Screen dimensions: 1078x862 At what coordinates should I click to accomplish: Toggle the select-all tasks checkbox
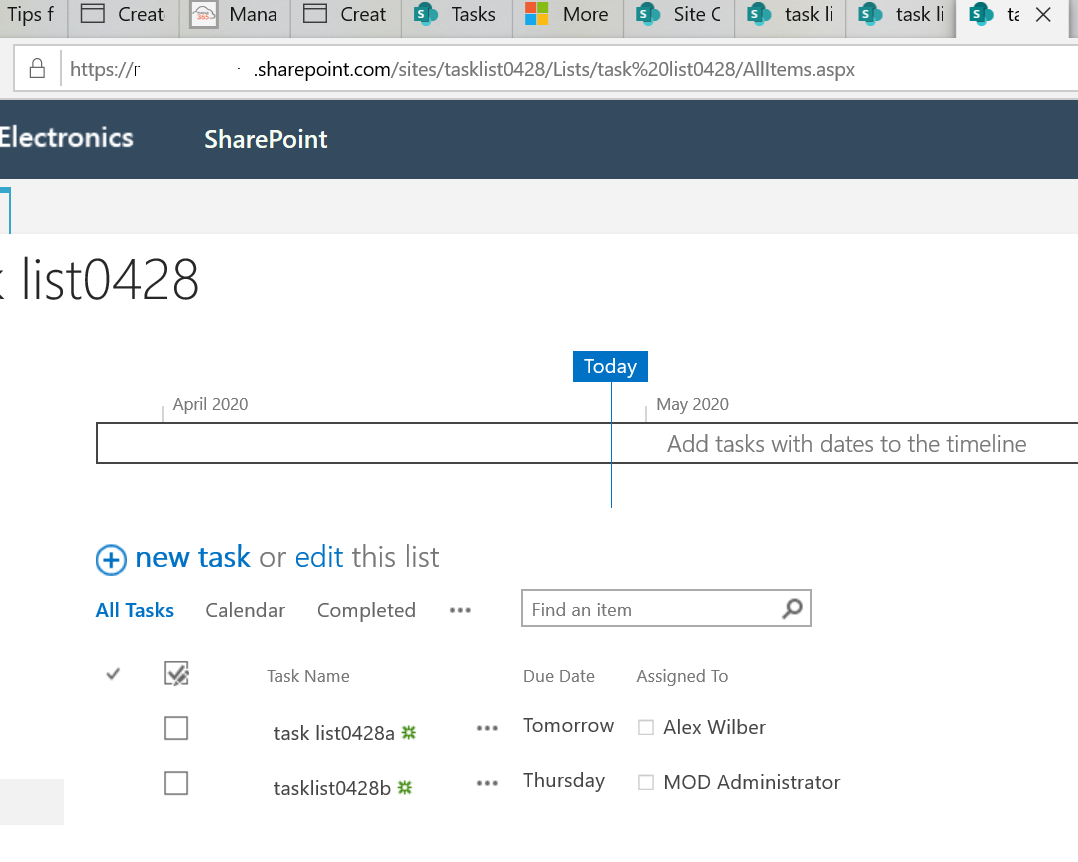point(176,673)
